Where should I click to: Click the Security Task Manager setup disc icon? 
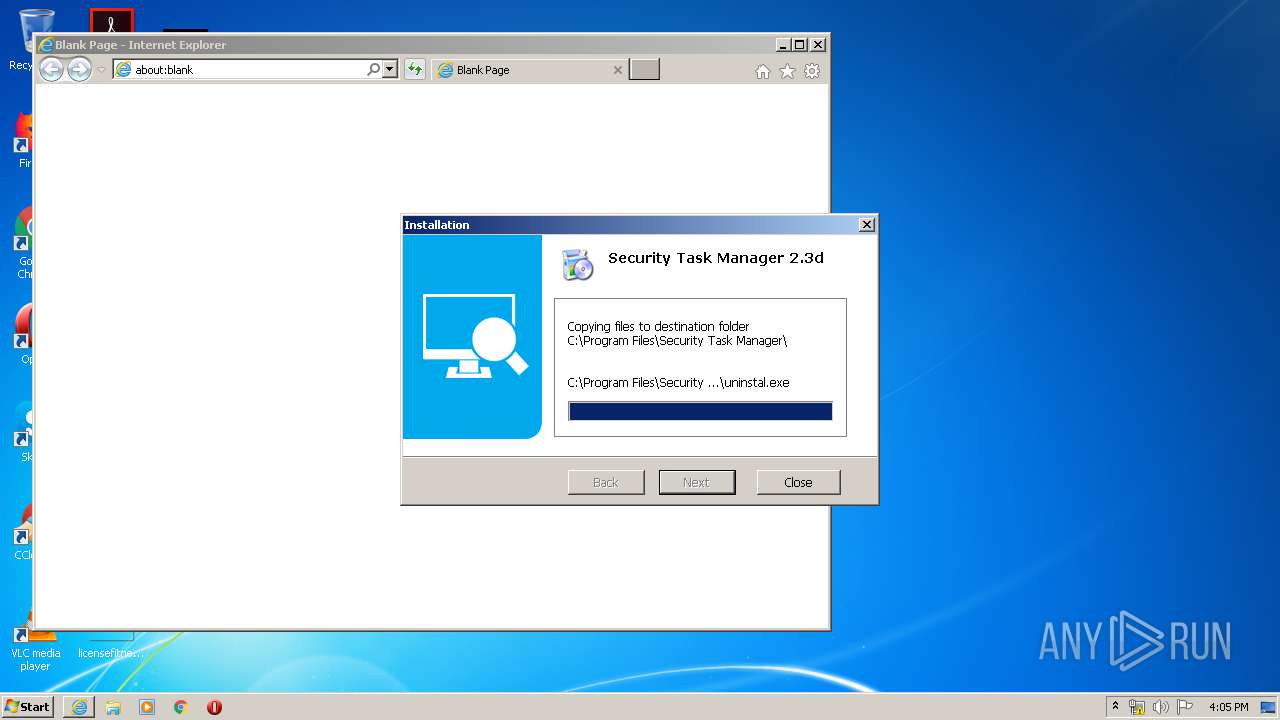pyautogui.click(x=578, y=264)
